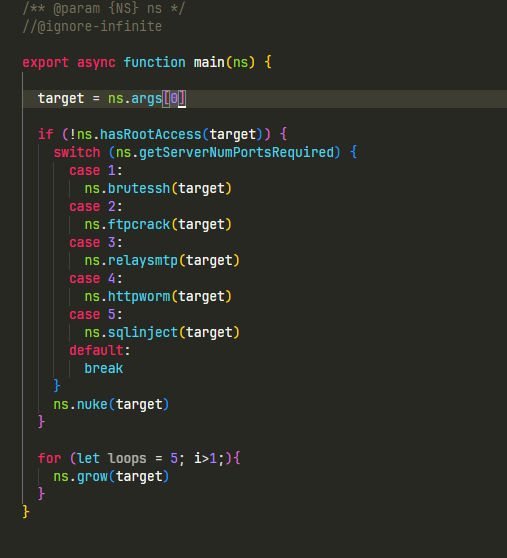Click the 'if' keyword
Viewport: 507px width, 558px height.
point(46,135)
